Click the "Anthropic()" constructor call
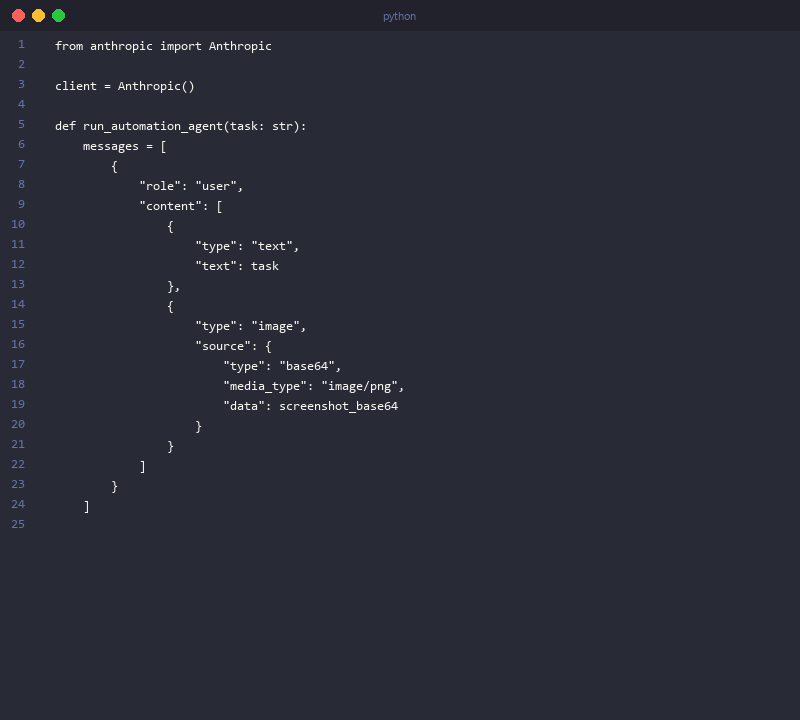Viewport: 800px width, 720px height. (156, 86)
